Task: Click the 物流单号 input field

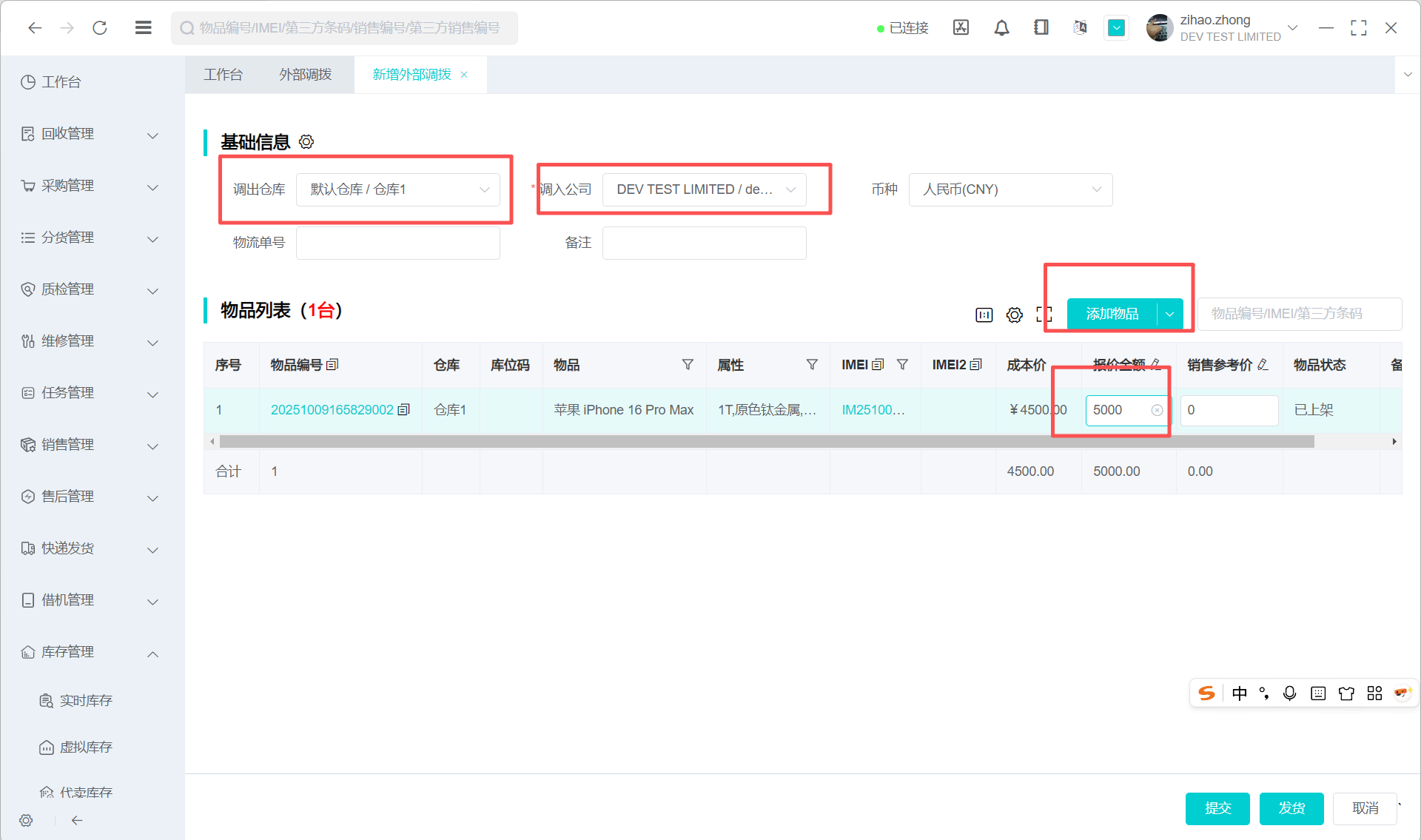Action: (398, 243)
